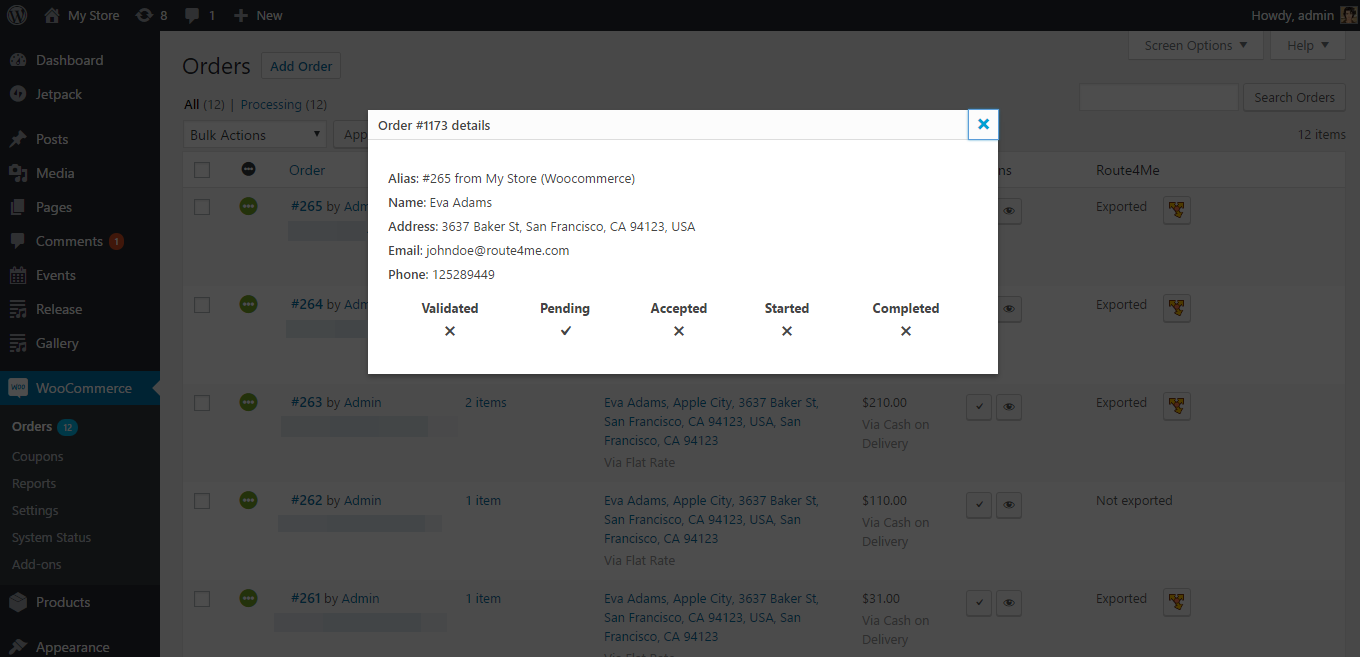Image resolution: width=1360 pixels, height=657 pixels.
Task: Expand the Help panel
Action: (x=1307, y=45)
